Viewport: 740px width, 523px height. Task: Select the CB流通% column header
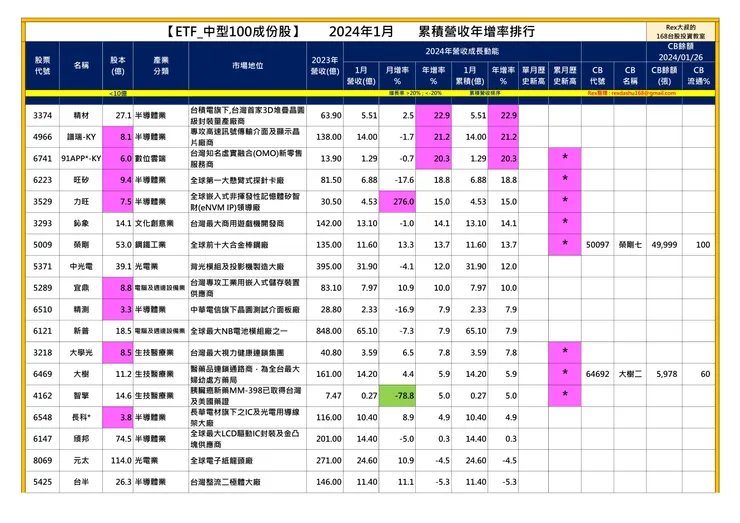coord(698,76)
